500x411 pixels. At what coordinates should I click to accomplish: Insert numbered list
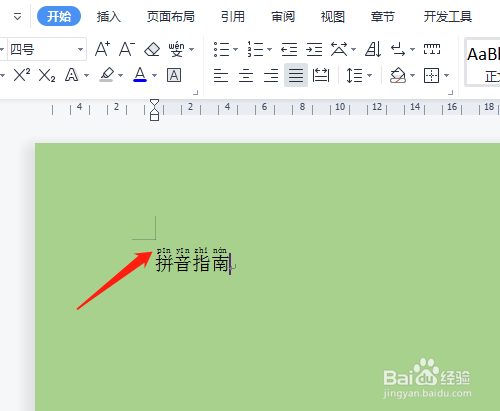point(255,49)
